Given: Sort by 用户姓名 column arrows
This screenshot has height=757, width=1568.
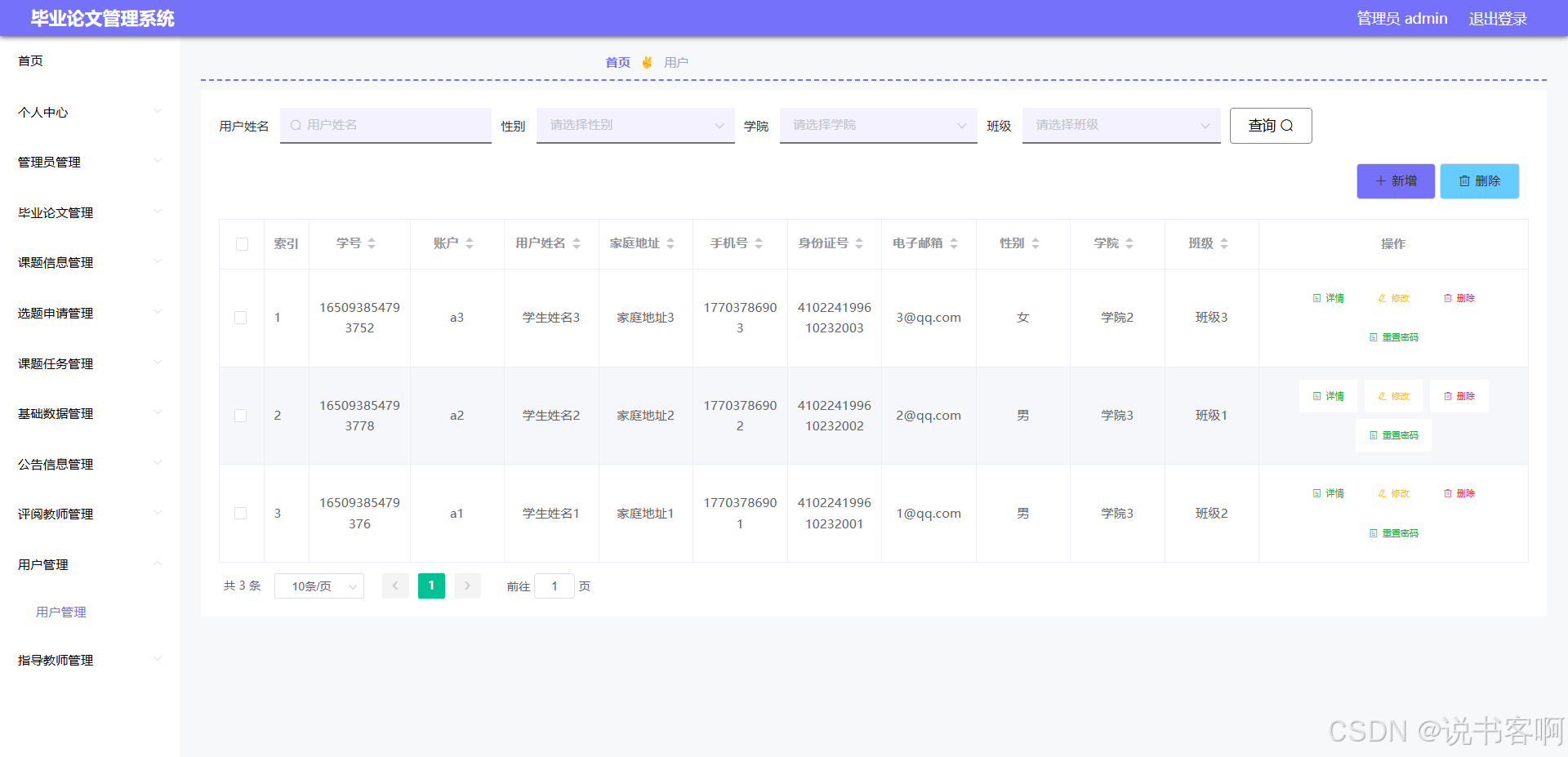Looking at the screenshot, I should point(577,243).
